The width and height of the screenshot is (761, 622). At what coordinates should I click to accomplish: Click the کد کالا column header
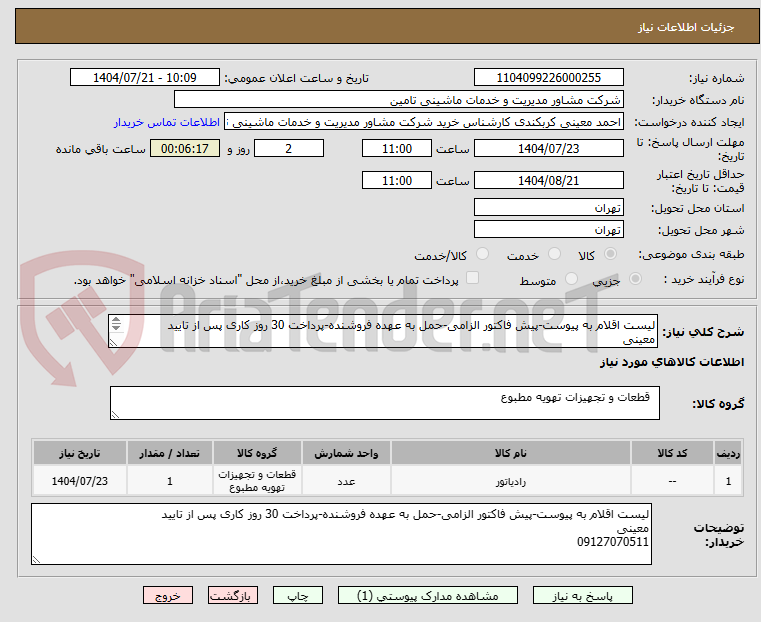tap(672, 453)
